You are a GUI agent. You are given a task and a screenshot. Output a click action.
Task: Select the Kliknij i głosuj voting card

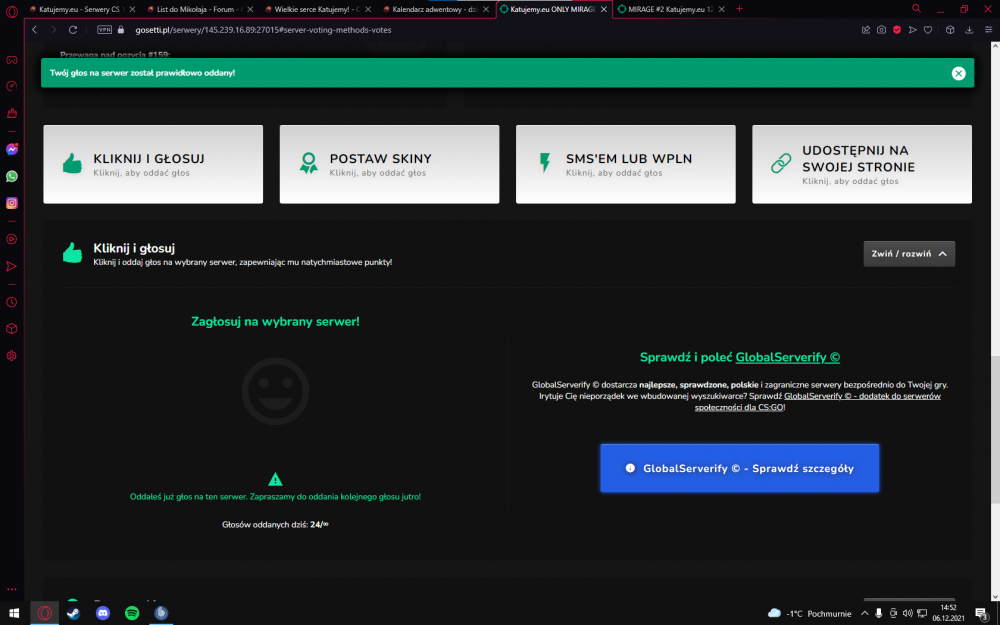(153, 165)
